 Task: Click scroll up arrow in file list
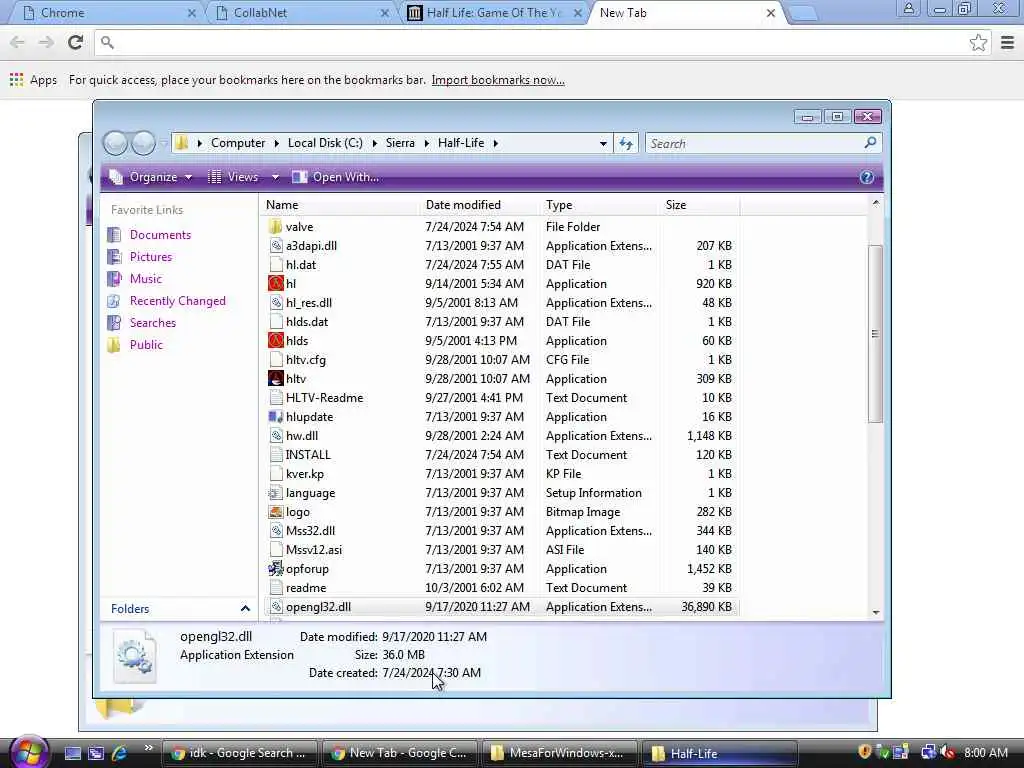point(876,203)
